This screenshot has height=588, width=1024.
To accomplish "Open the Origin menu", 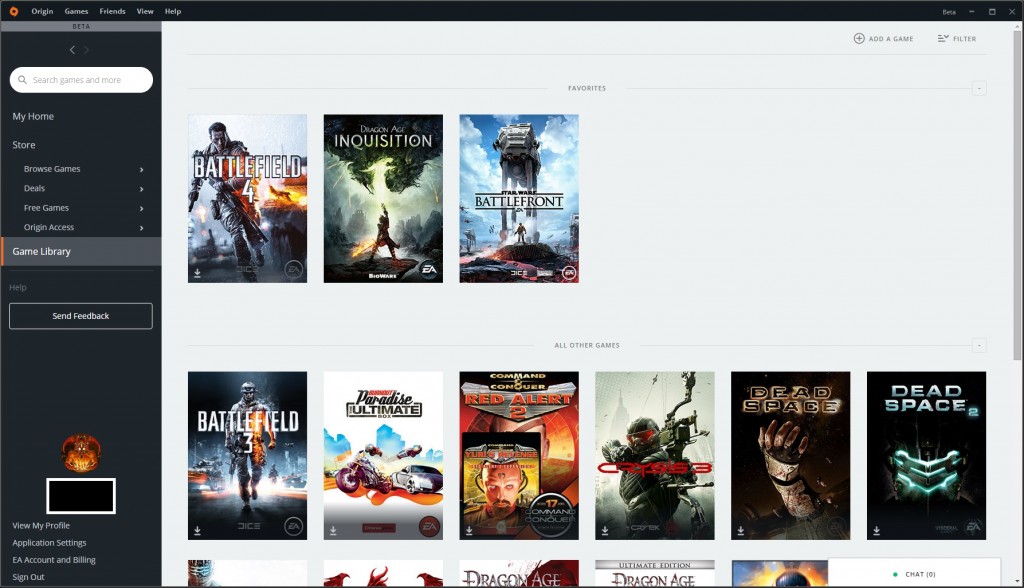I will tap(42, 11).
